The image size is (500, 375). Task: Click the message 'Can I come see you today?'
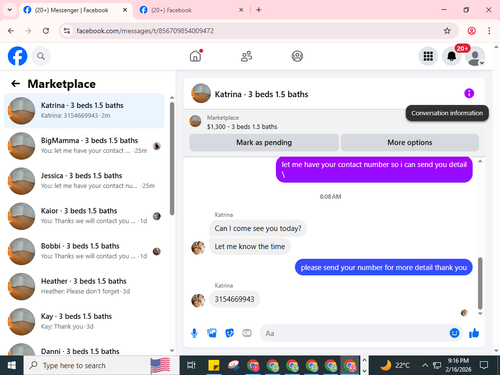pos(258,228)
